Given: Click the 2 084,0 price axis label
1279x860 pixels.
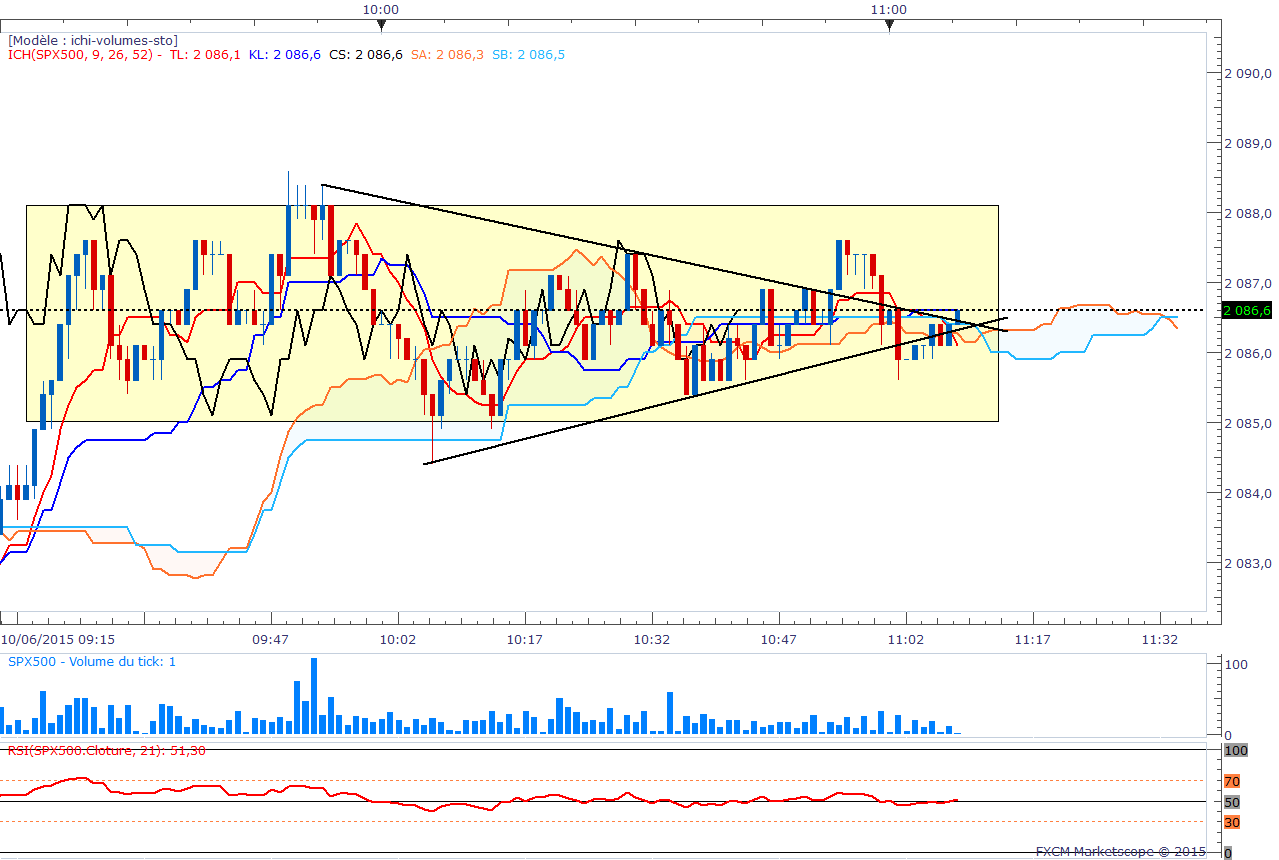Looking at the screenshot, I should point(1246,494).
